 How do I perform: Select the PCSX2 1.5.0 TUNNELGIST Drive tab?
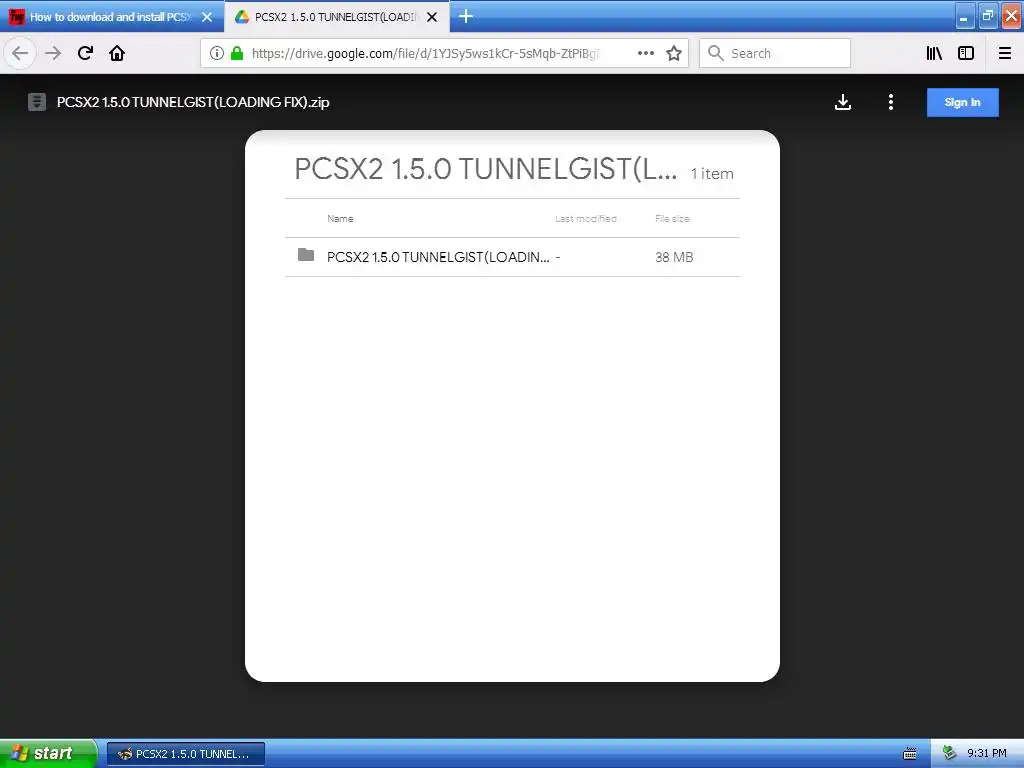(x=336, y=17)
